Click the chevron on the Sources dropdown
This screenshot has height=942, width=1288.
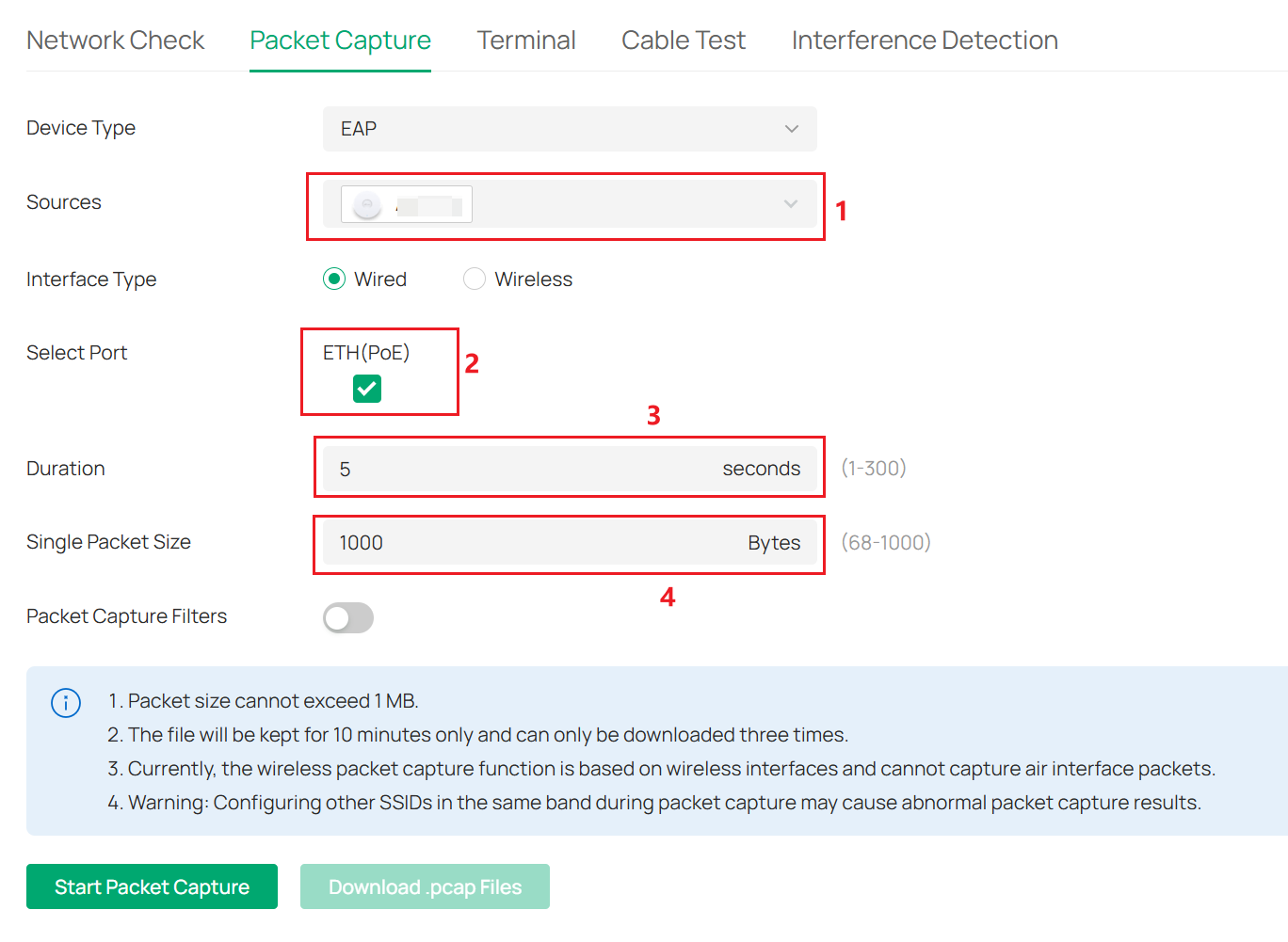click(x=791, y=203)
